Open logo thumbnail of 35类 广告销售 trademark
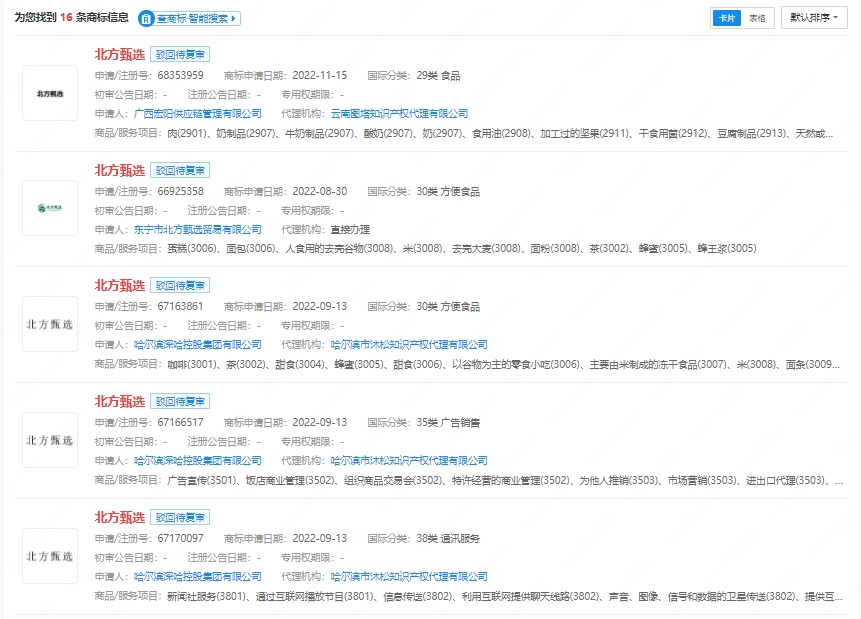Screen dimensions: 861x619 pos(49,440)
